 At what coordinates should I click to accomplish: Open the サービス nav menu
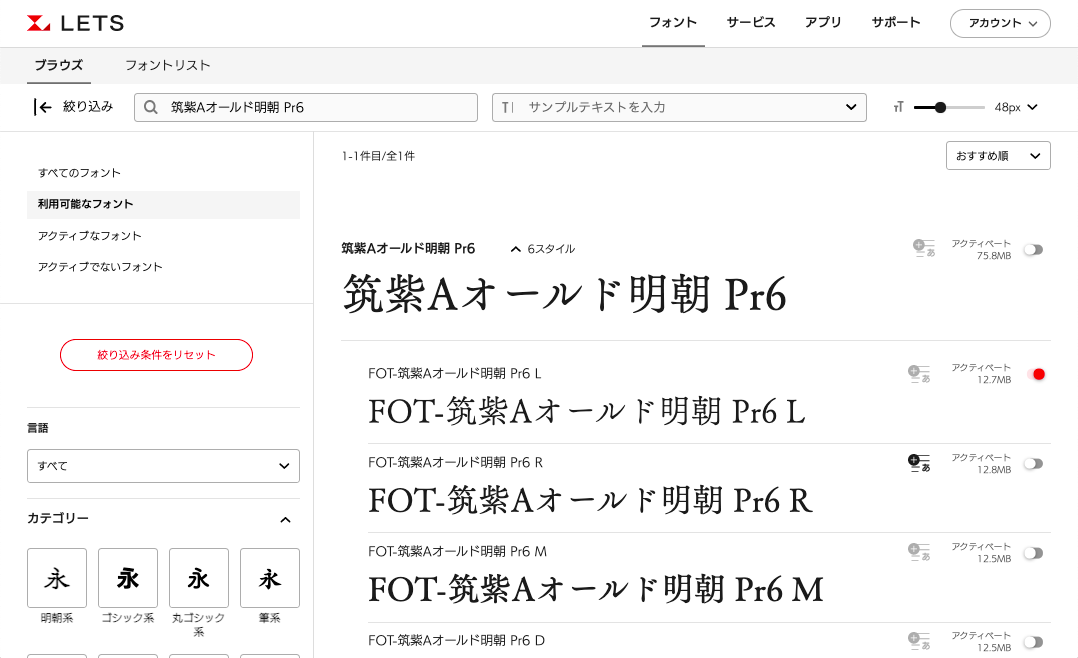pos(751,23)
